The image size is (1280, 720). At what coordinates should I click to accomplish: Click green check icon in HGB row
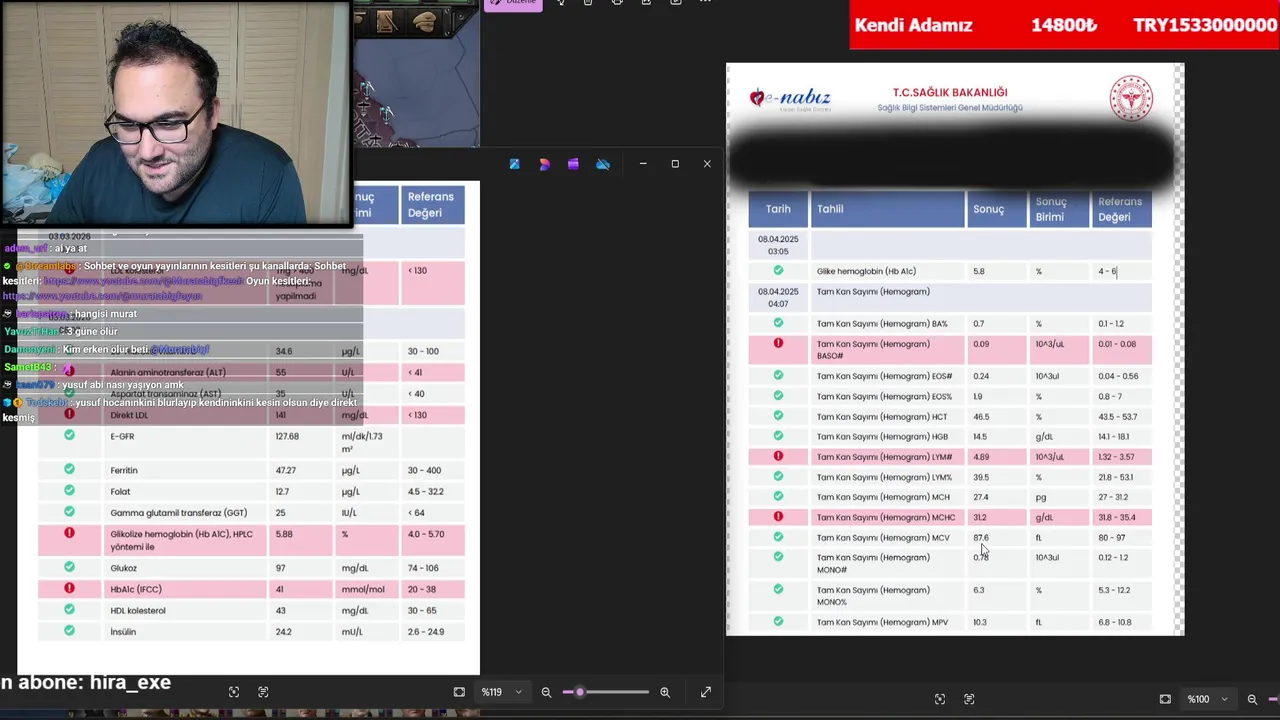pyautogui.click(x=778, y=436)
